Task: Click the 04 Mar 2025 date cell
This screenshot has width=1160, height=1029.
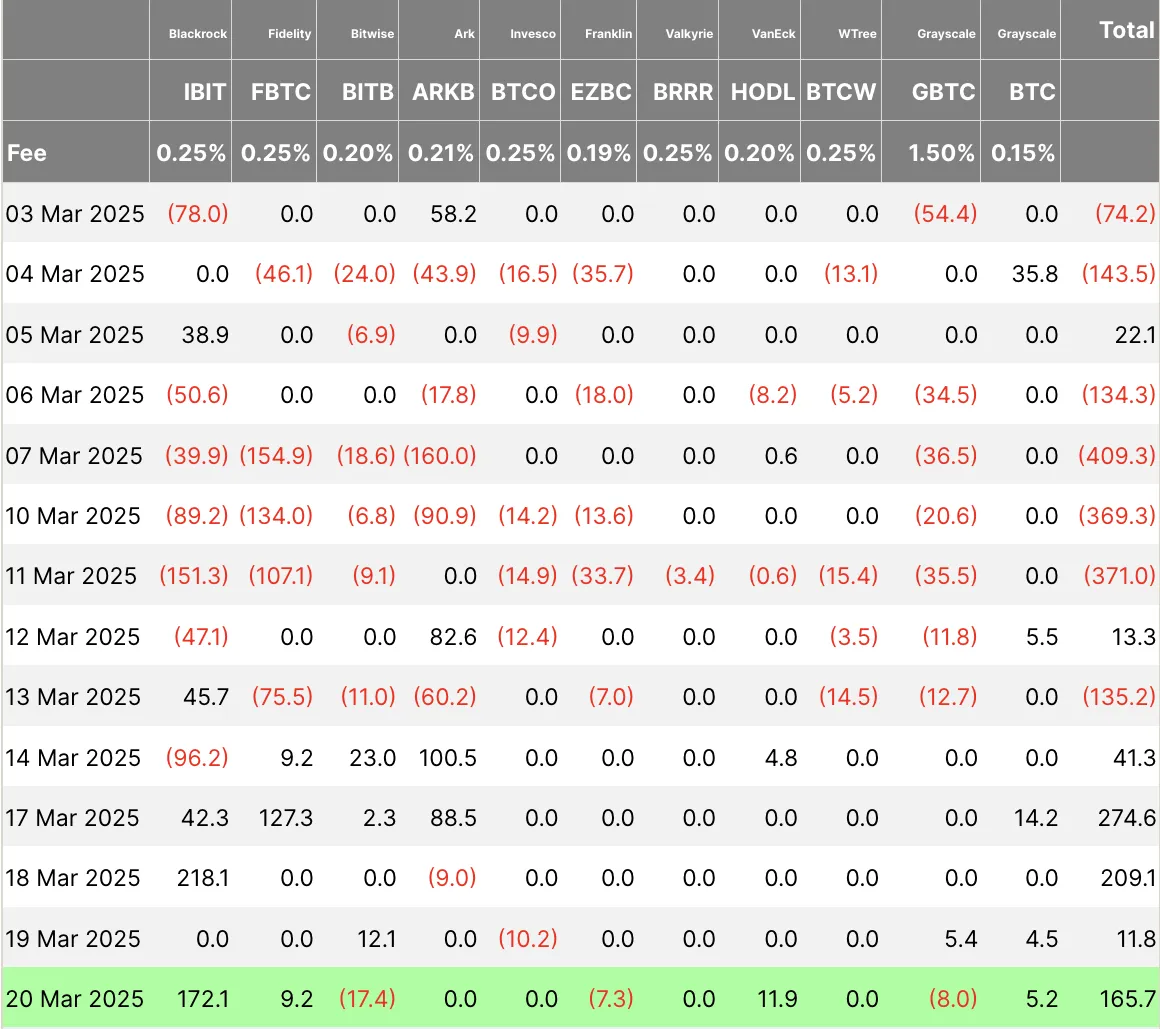Action: coord(75,274)
